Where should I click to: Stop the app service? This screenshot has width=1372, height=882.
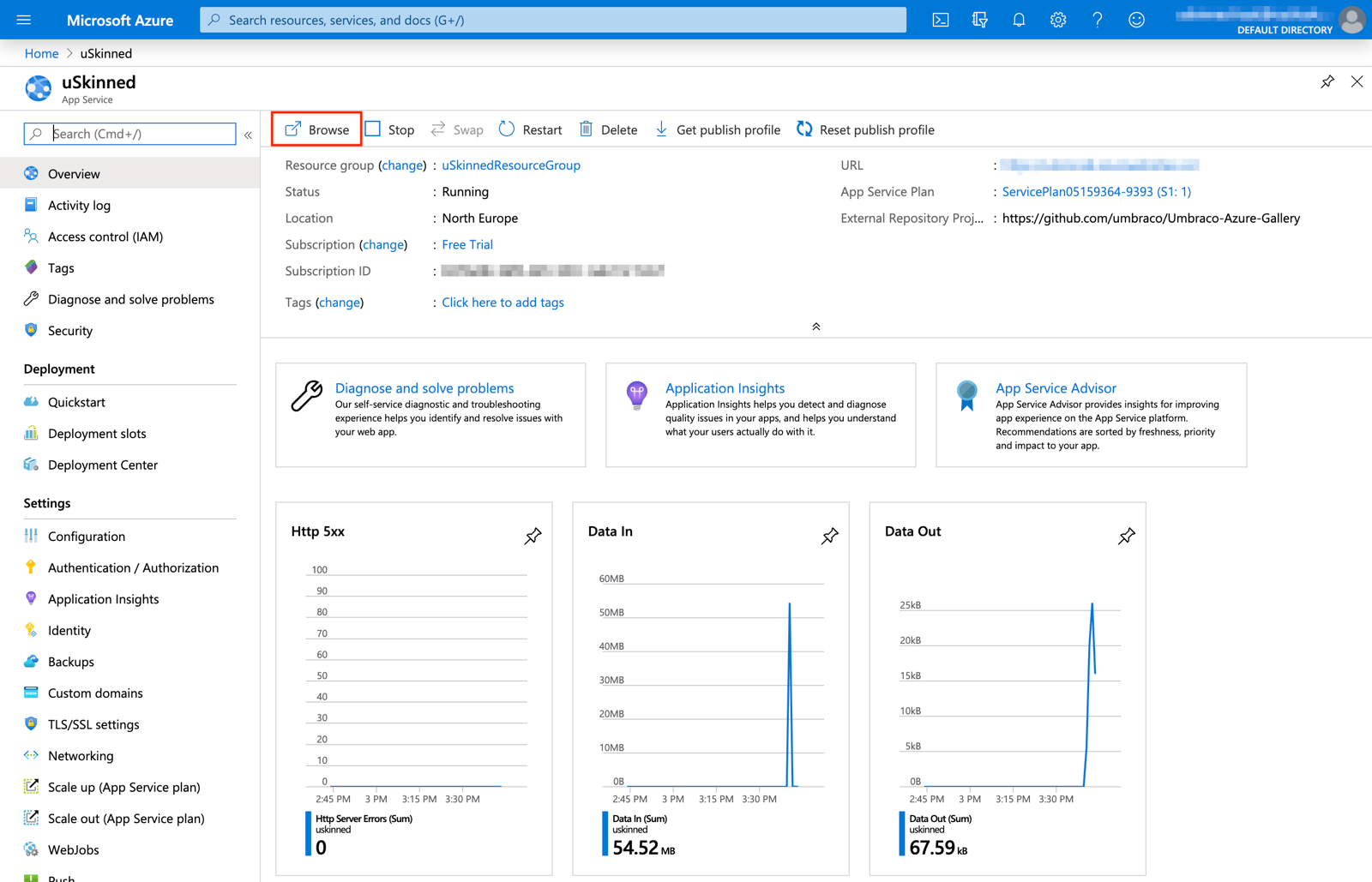coord(390,129)
